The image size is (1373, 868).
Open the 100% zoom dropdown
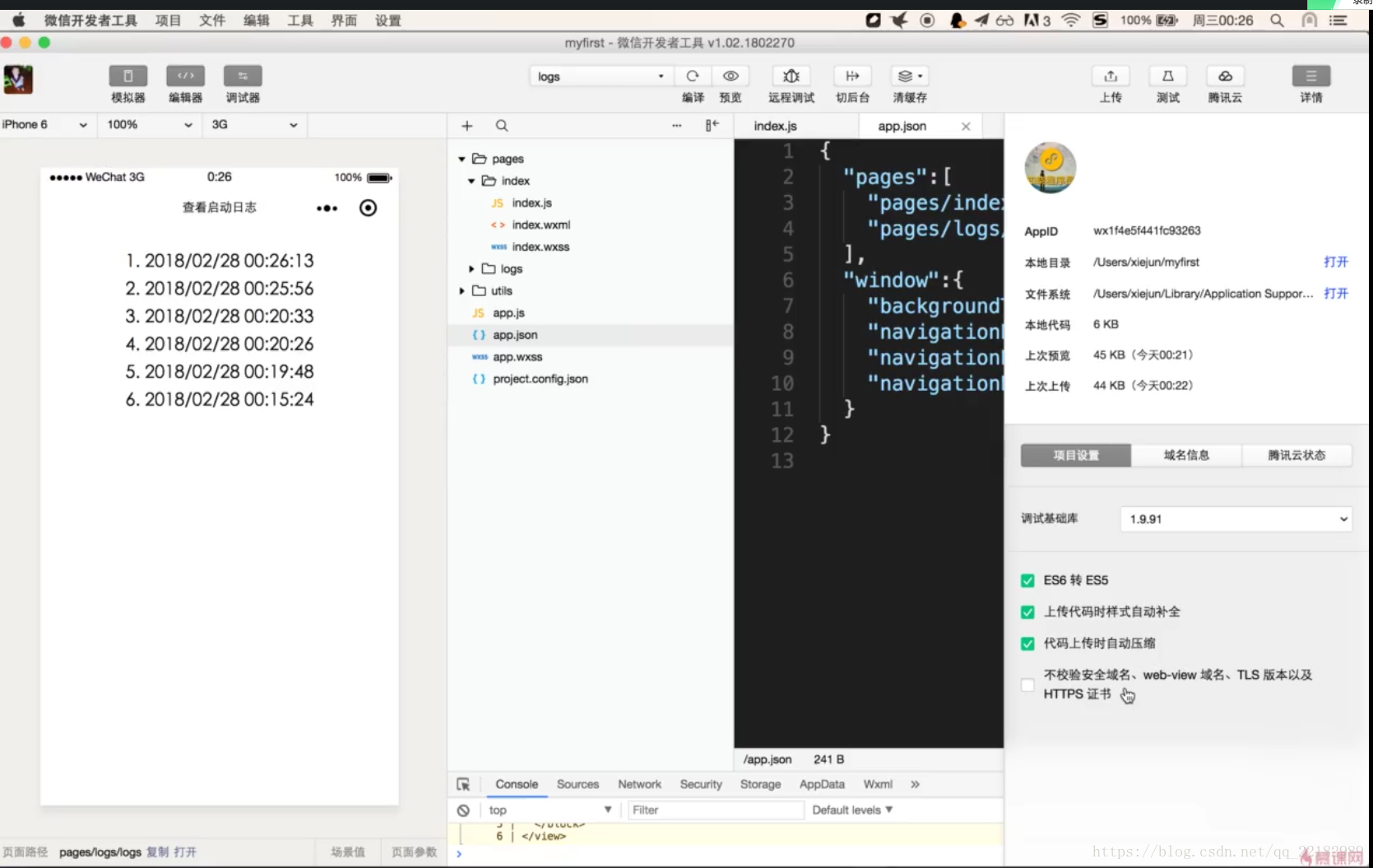pos(150,125)
